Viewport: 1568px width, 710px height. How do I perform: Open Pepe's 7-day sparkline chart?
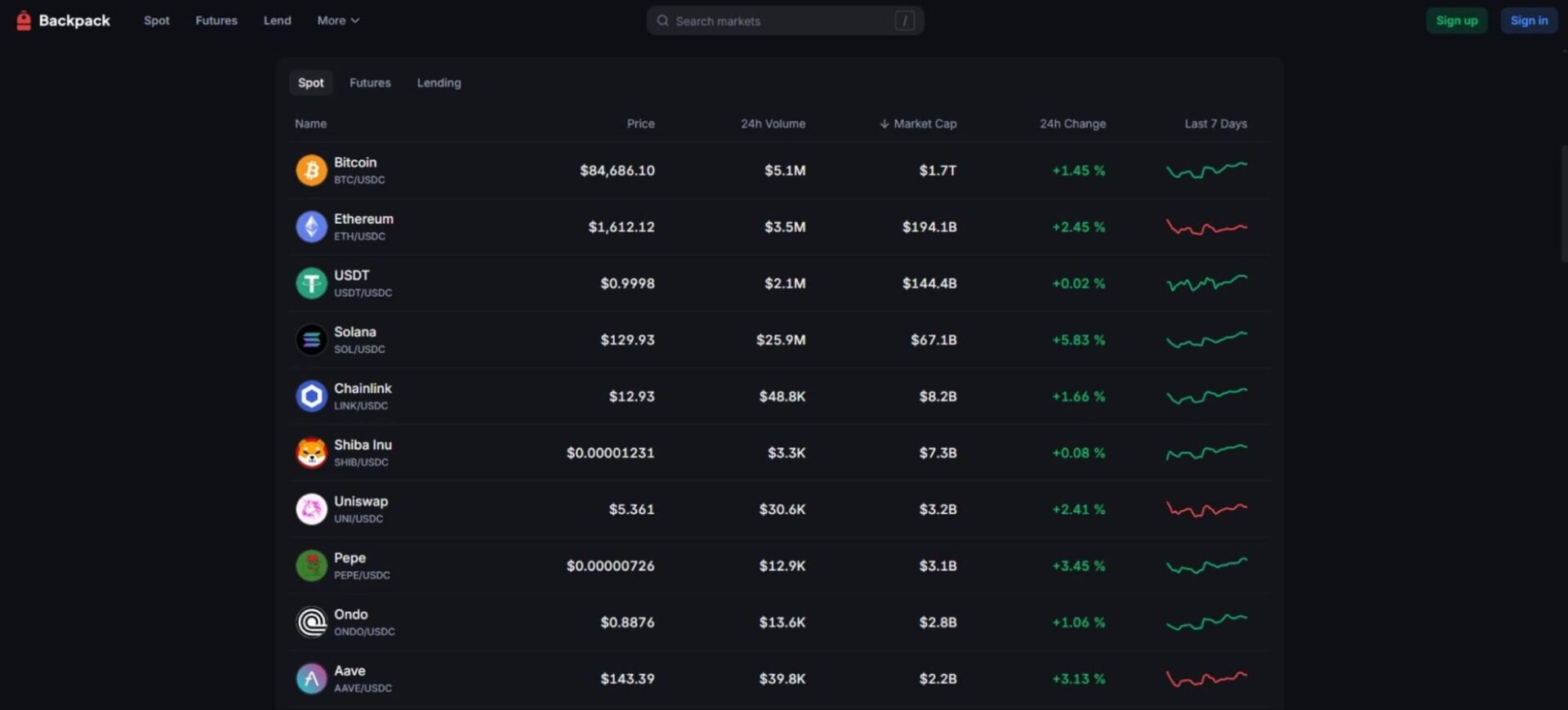click(x=1206, y=565)
